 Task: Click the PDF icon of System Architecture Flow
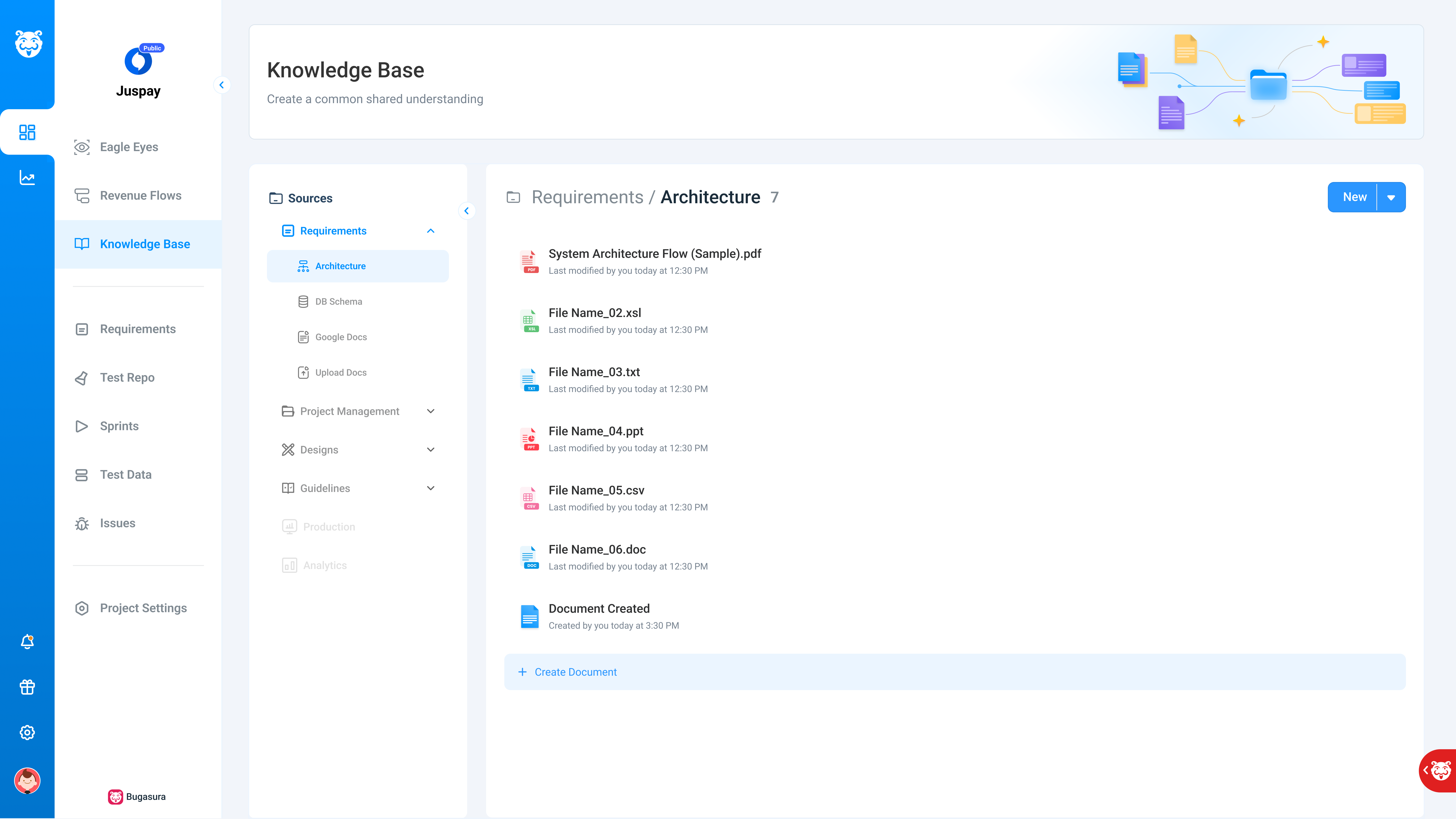click(x=529, y=262)
